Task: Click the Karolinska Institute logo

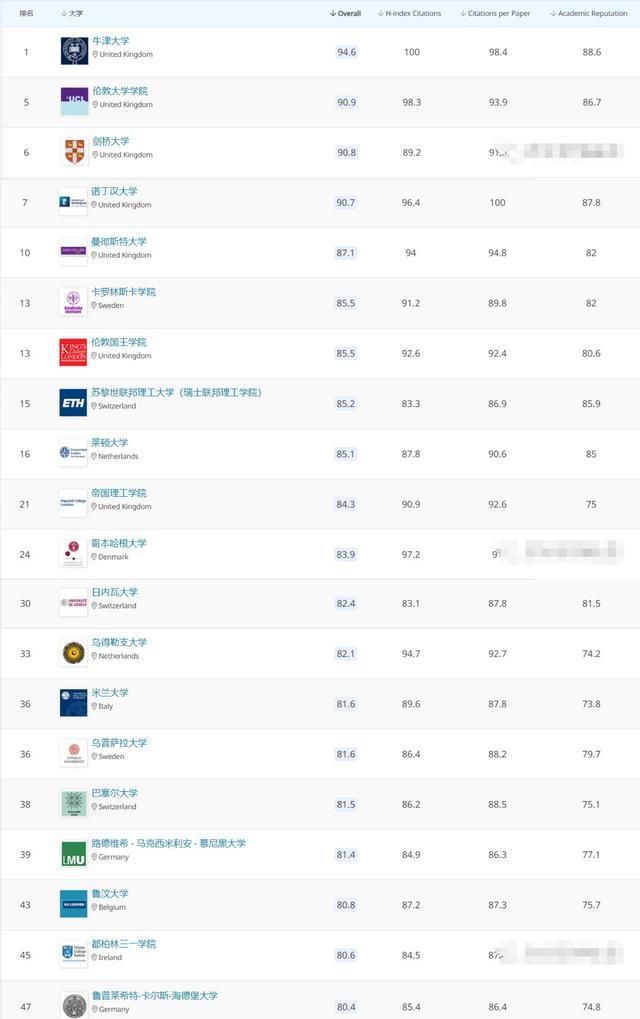Action: point(73,302)
